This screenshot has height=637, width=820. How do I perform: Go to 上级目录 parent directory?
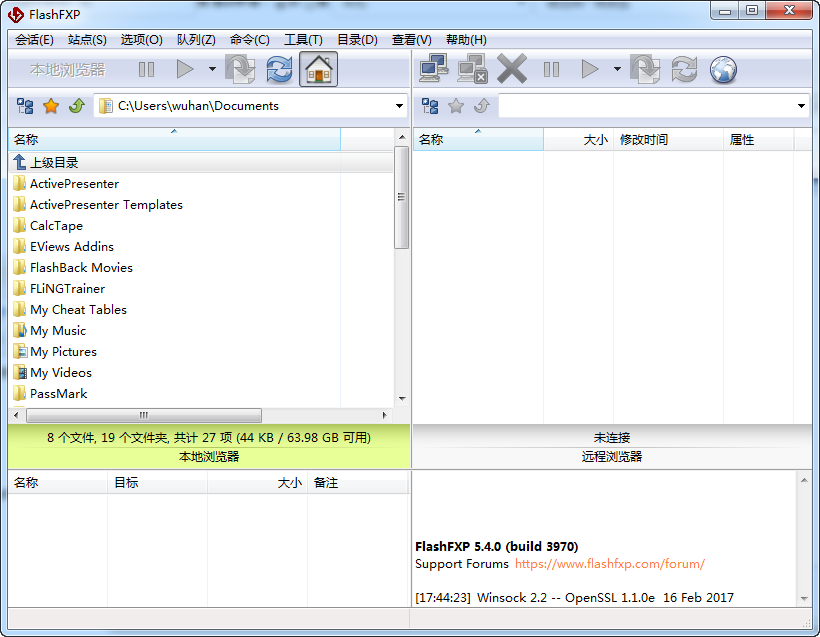tap(54, 162)
